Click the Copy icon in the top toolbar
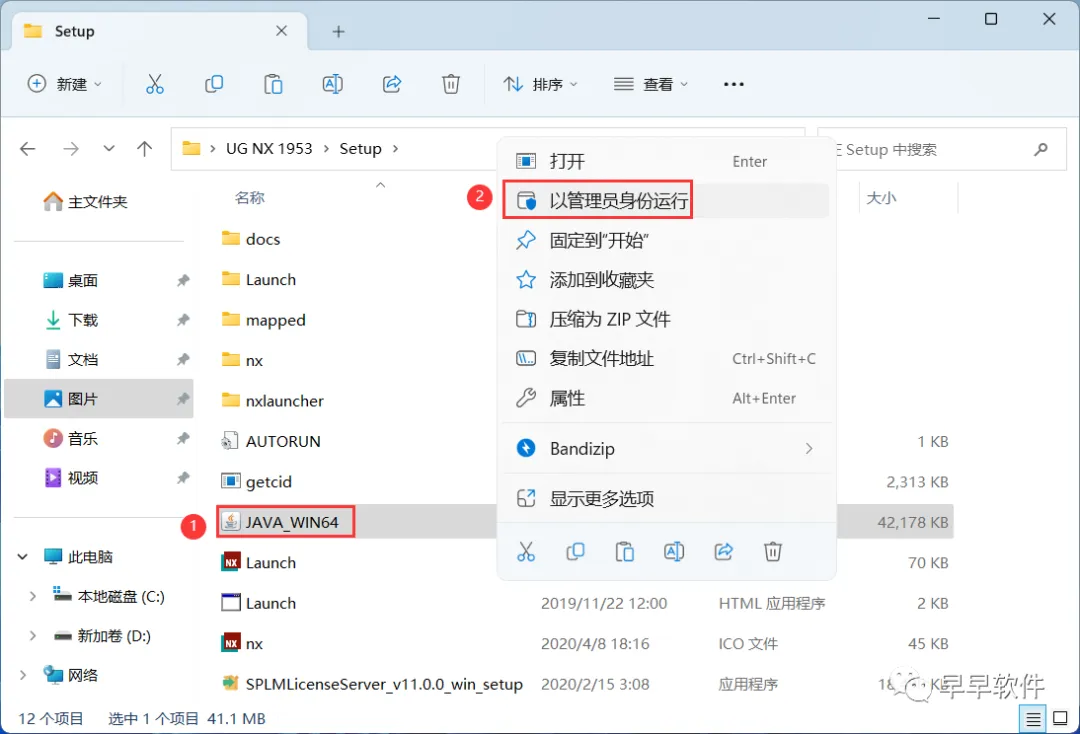Image resolution: width=1080 pixels, height=734 pixels. pos(214,84)
